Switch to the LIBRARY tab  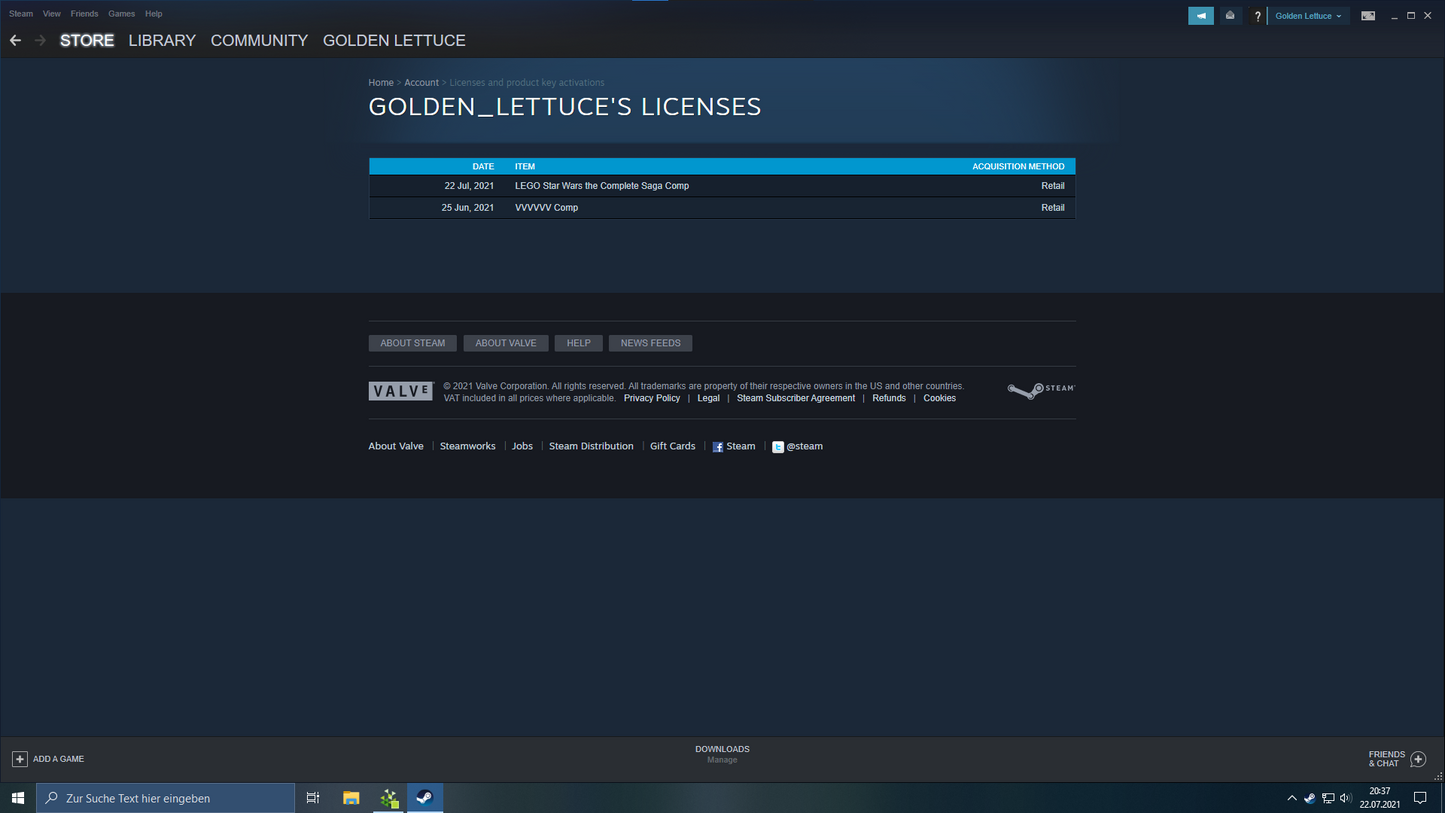161,40
